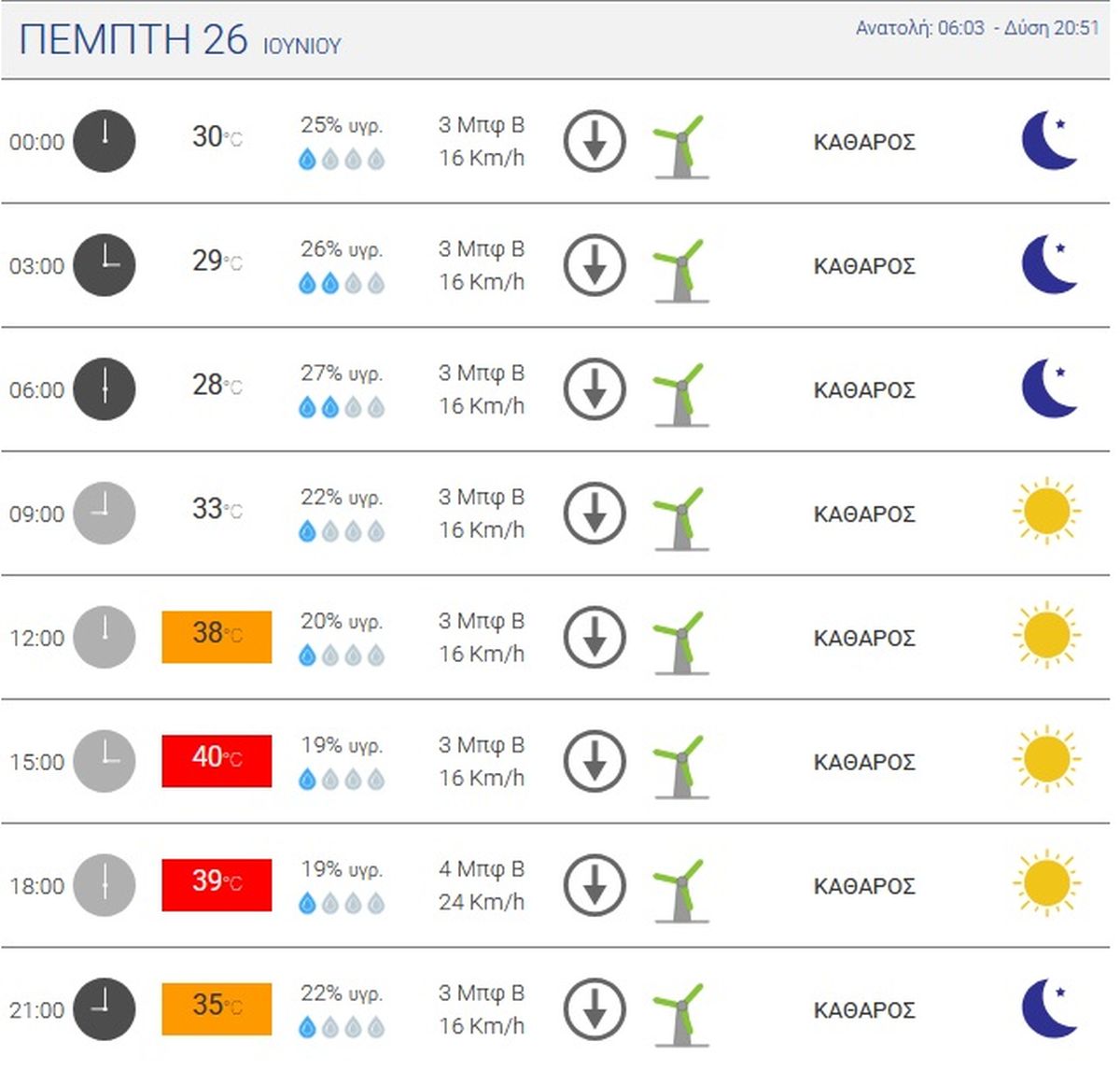Click the red 40°C temperature box
The image size is (1120, 1070).
coord(217,761)
